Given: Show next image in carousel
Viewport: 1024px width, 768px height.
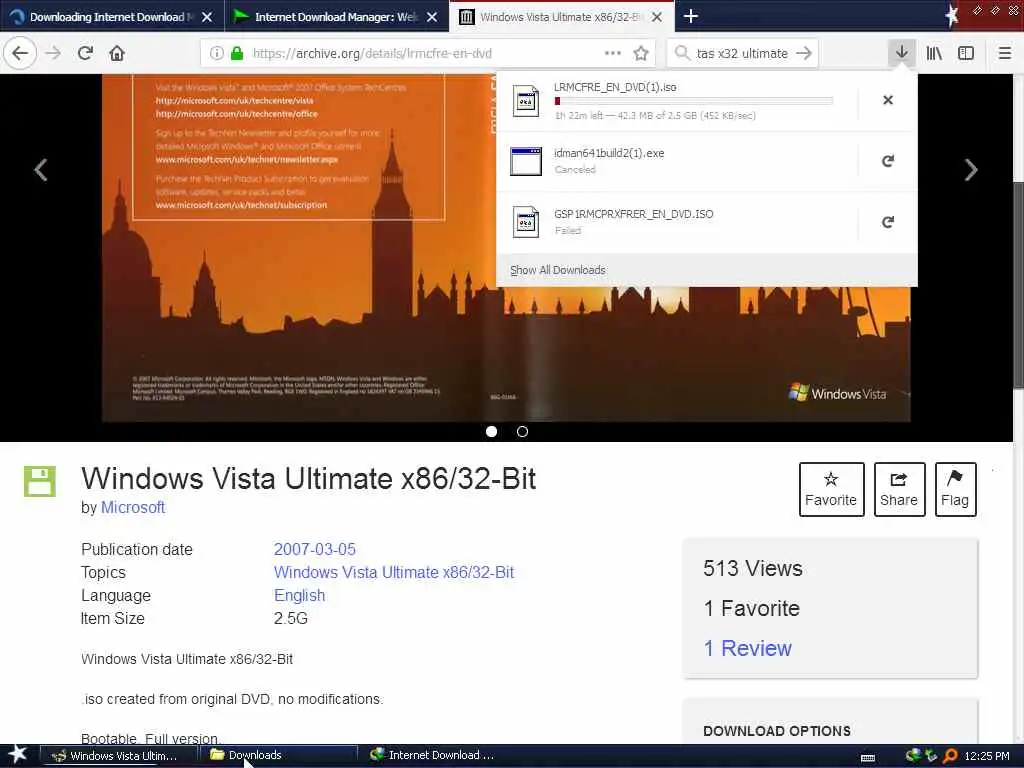Looking at the screenshot, I should 971,170.
